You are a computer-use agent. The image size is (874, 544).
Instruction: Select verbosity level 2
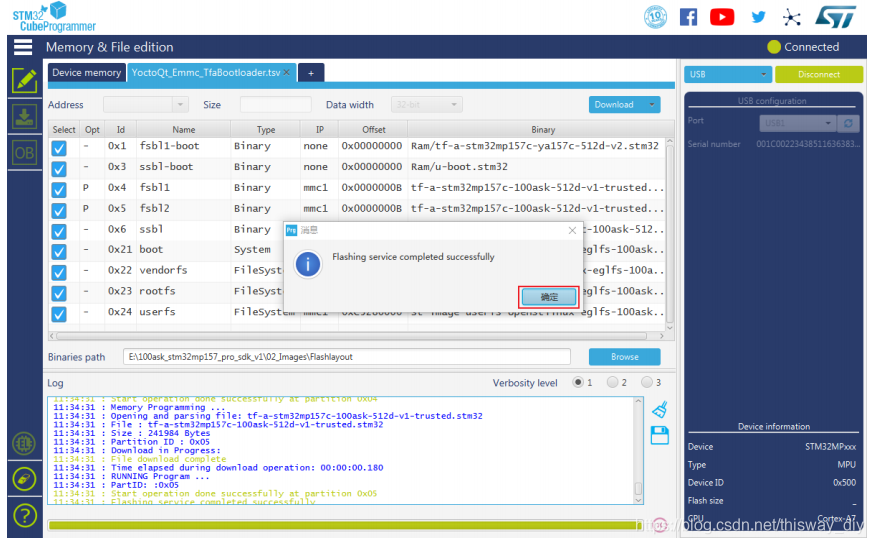point(613,382)
